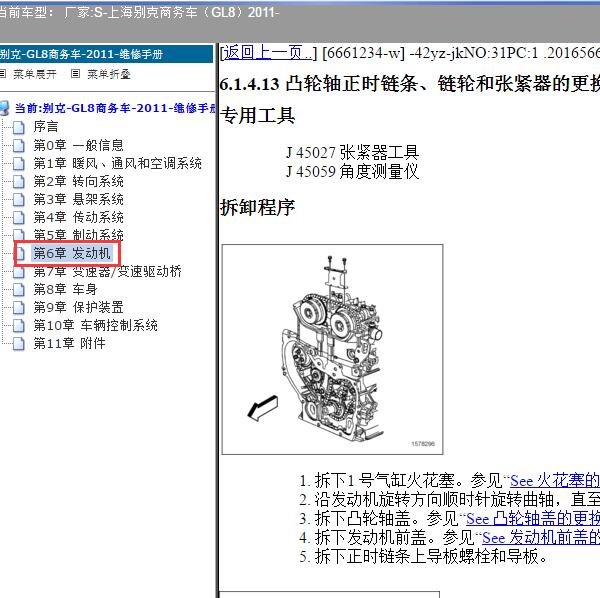Click the root manual icon in the tree

4,108
